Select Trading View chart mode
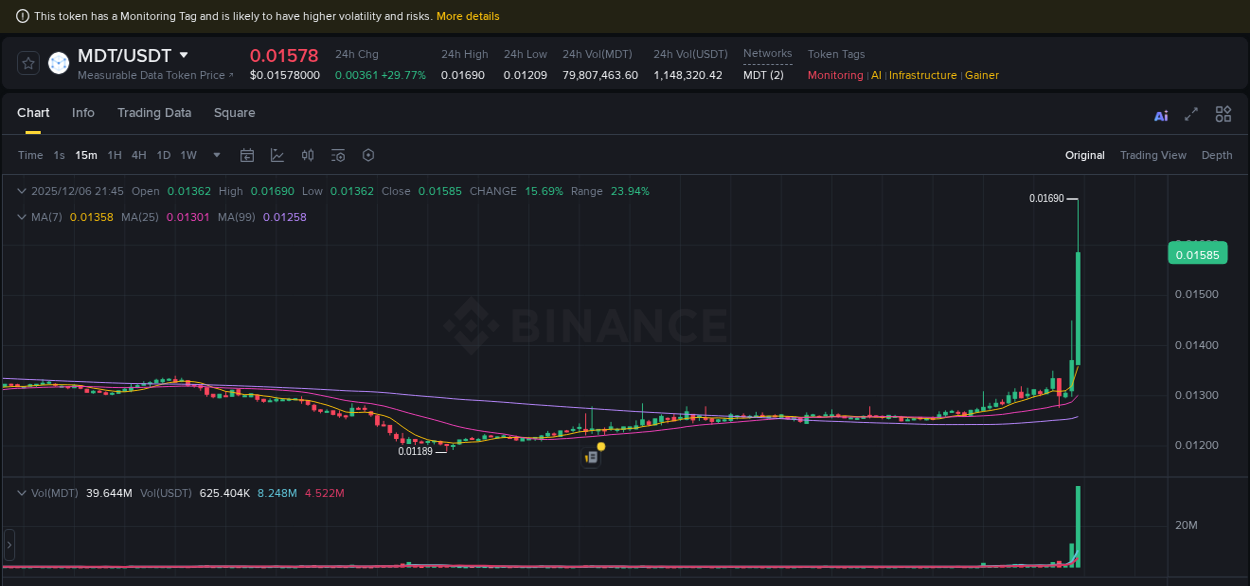 1153,155
